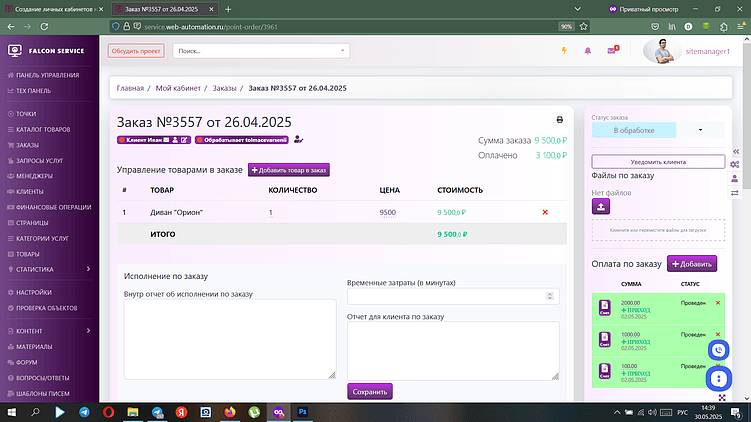Image resolution: width=751 pixels, height=422 pixels.
Task: Open the invoice icon for payment 2000.00
Action: click(605, 308)
